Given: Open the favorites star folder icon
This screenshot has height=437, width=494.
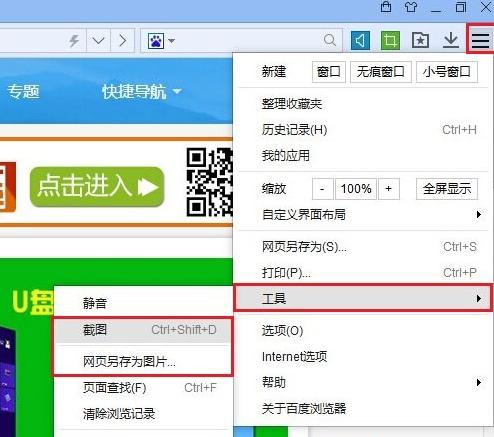Looking at the screenshot, I should tap(420, 40).
